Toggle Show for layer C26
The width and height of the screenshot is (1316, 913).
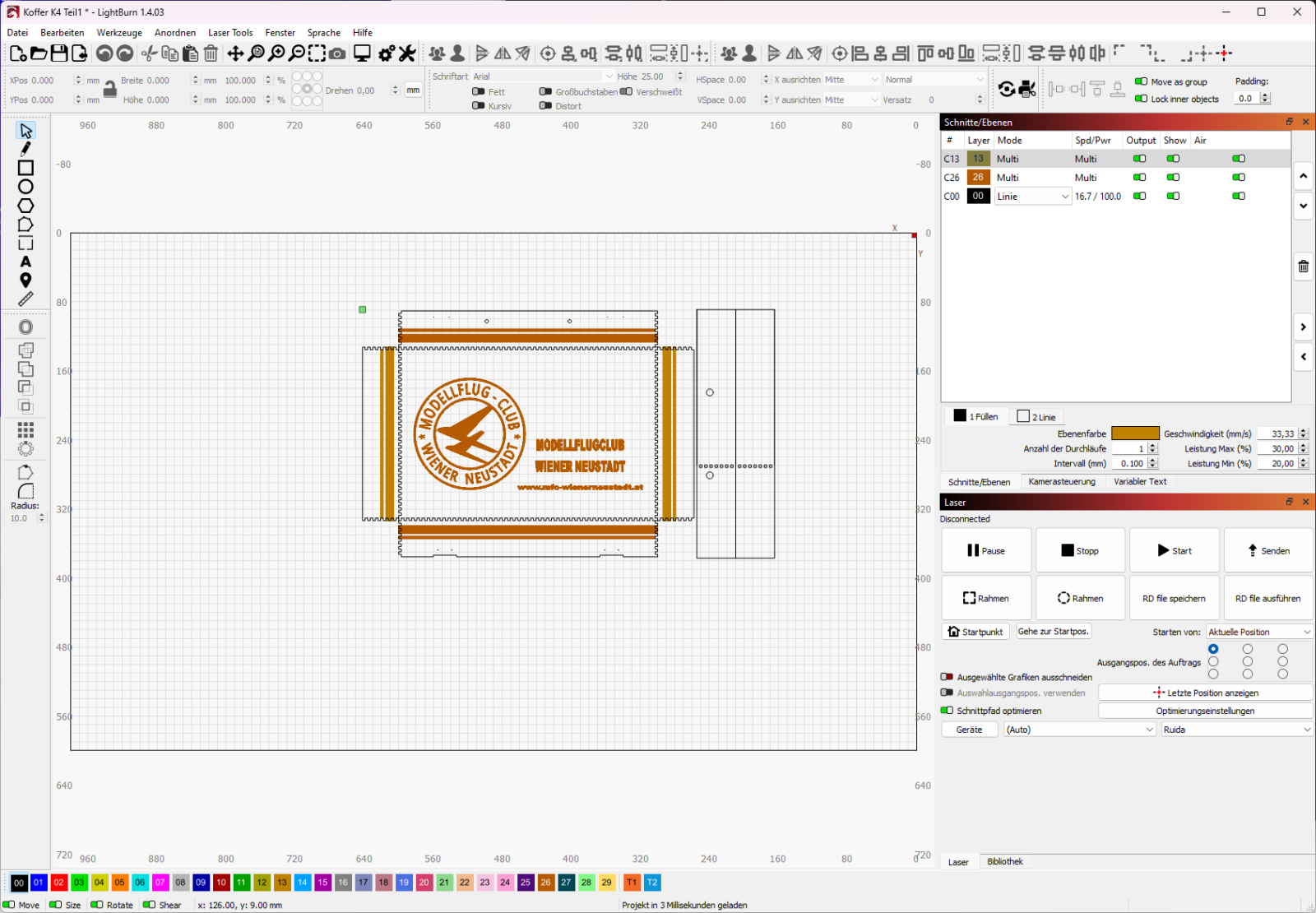coord(1173,178)
